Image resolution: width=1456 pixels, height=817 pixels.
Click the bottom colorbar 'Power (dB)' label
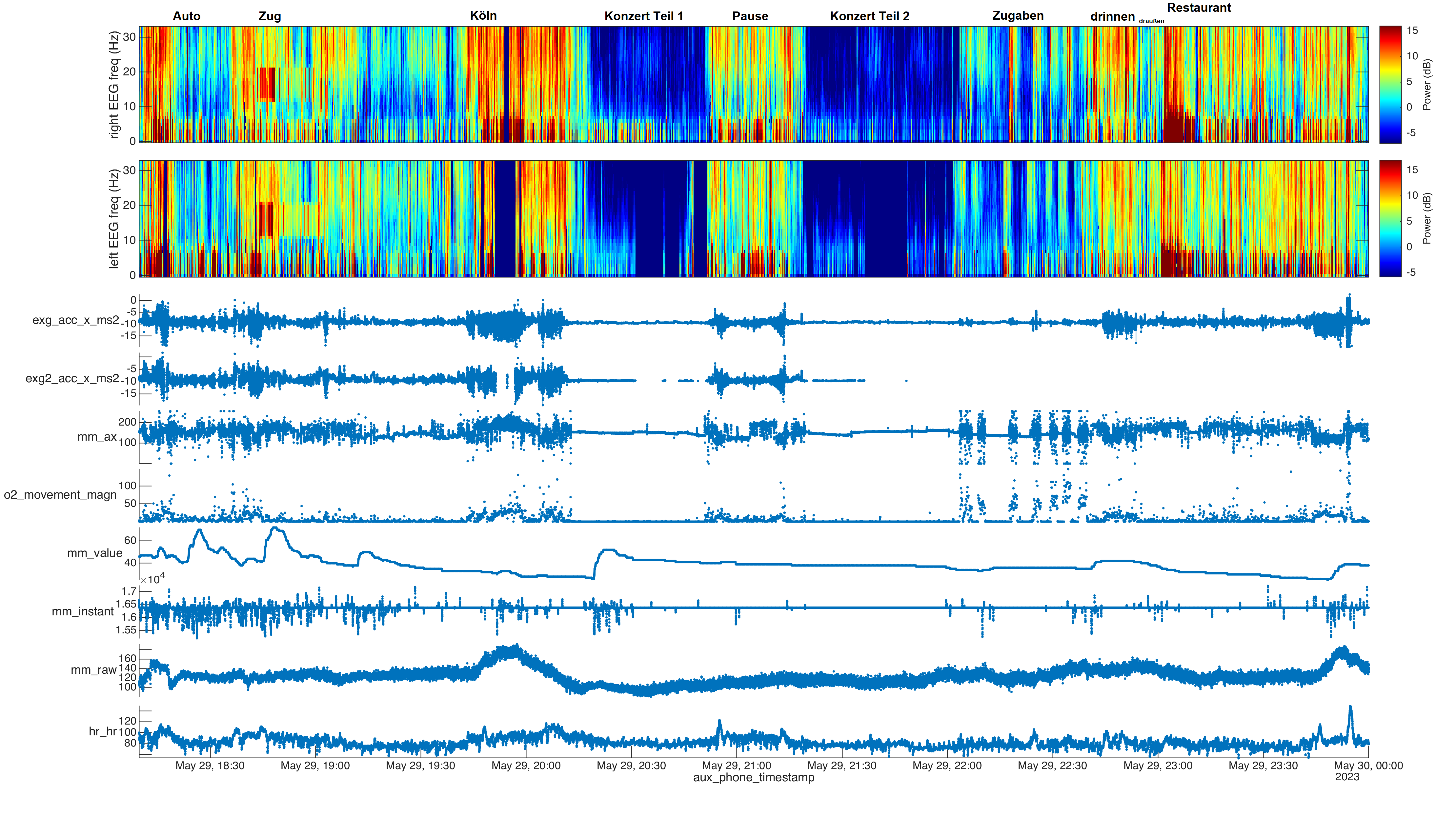(1427, 219)
